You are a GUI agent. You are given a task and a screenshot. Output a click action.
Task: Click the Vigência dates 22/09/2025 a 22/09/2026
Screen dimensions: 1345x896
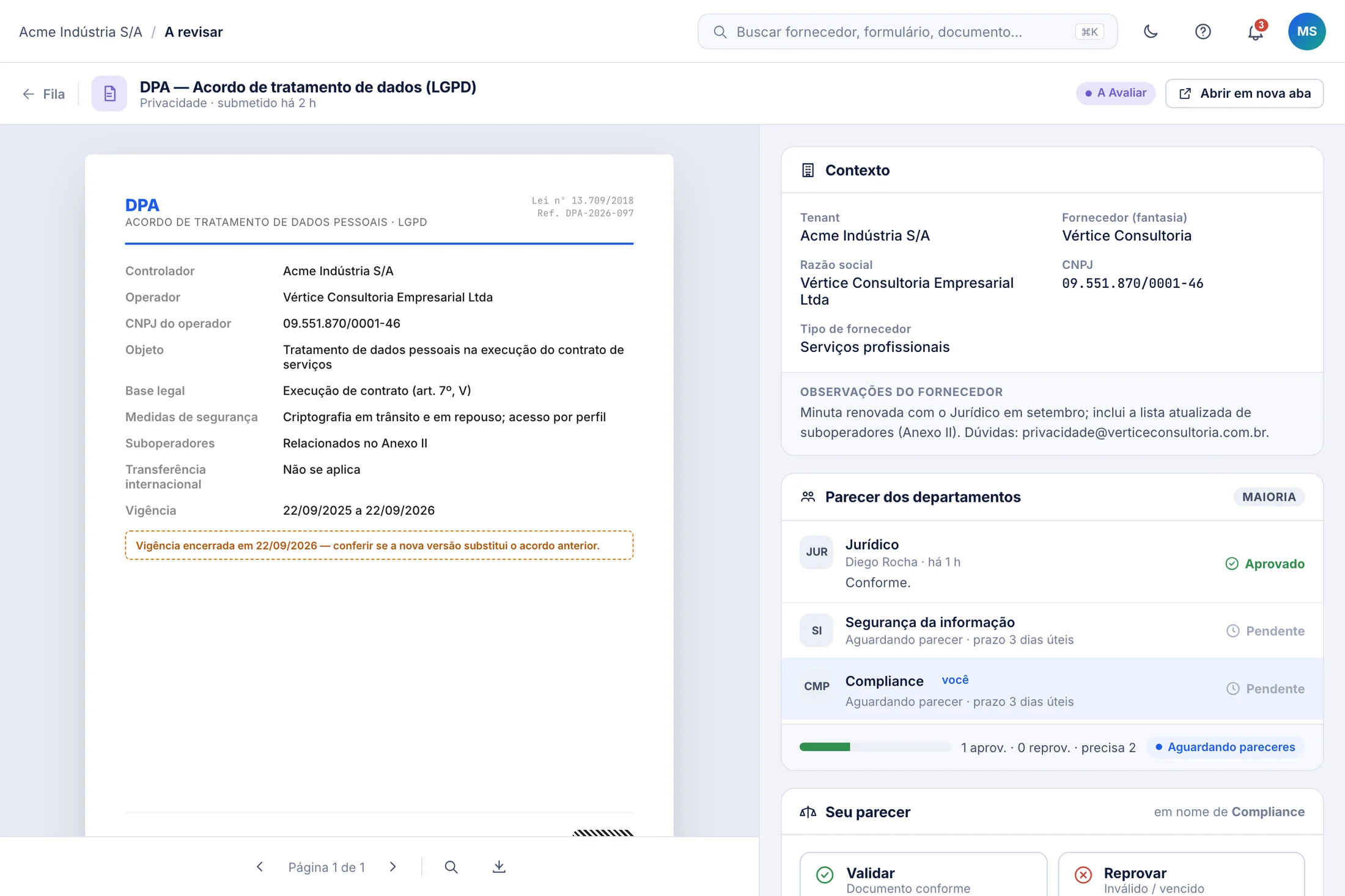point(358,510)
